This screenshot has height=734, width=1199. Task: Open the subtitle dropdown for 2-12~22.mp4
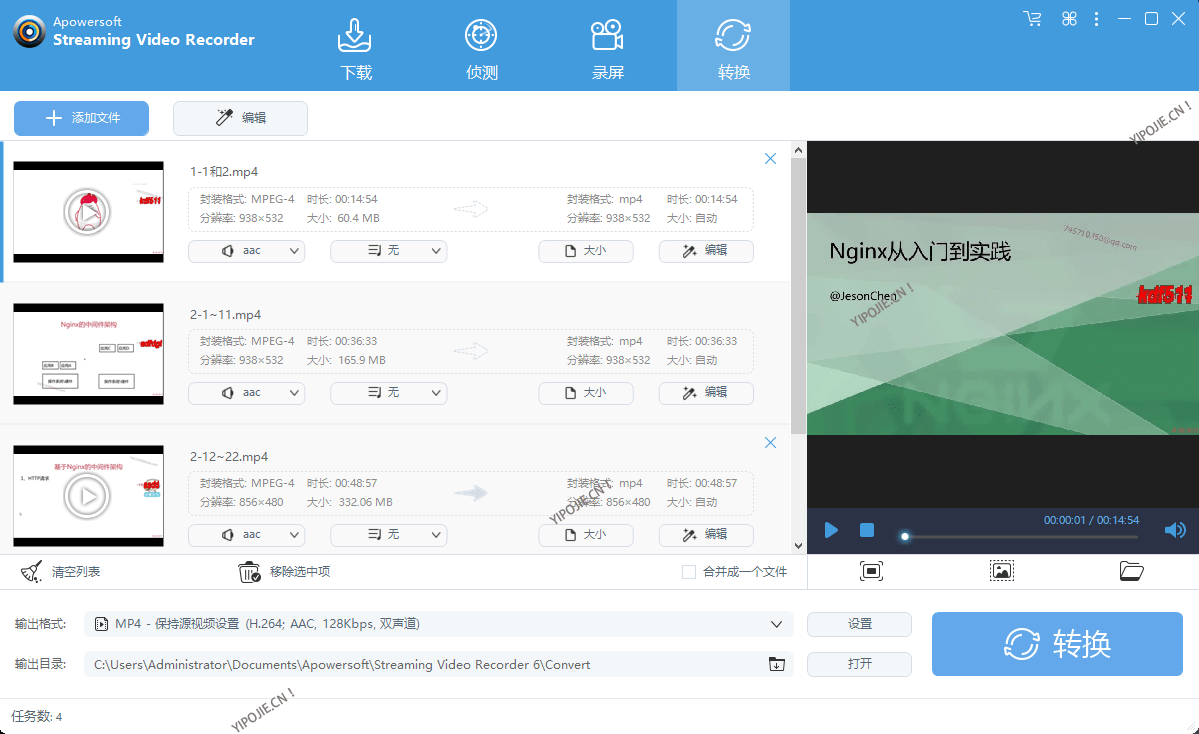click(388, 535)
